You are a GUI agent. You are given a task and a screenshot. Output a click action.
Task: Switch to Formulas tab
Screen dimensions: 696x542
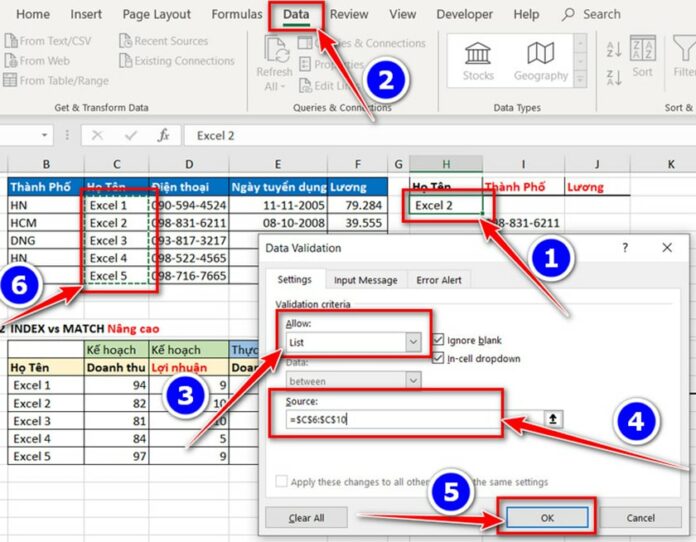pyautogui.click(x=237, y=14)
